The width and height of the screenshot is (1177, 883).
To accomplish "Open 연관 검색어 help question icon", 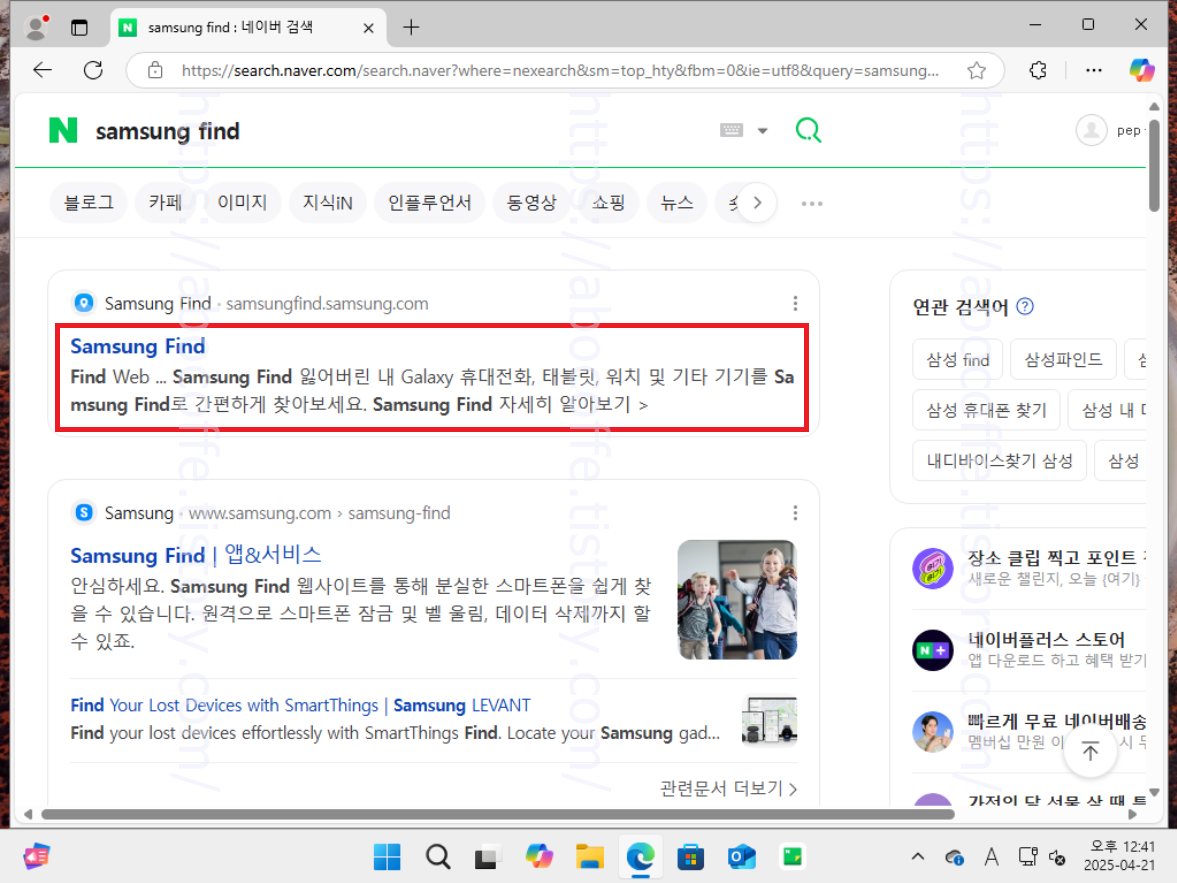I will click(1025, 306).
